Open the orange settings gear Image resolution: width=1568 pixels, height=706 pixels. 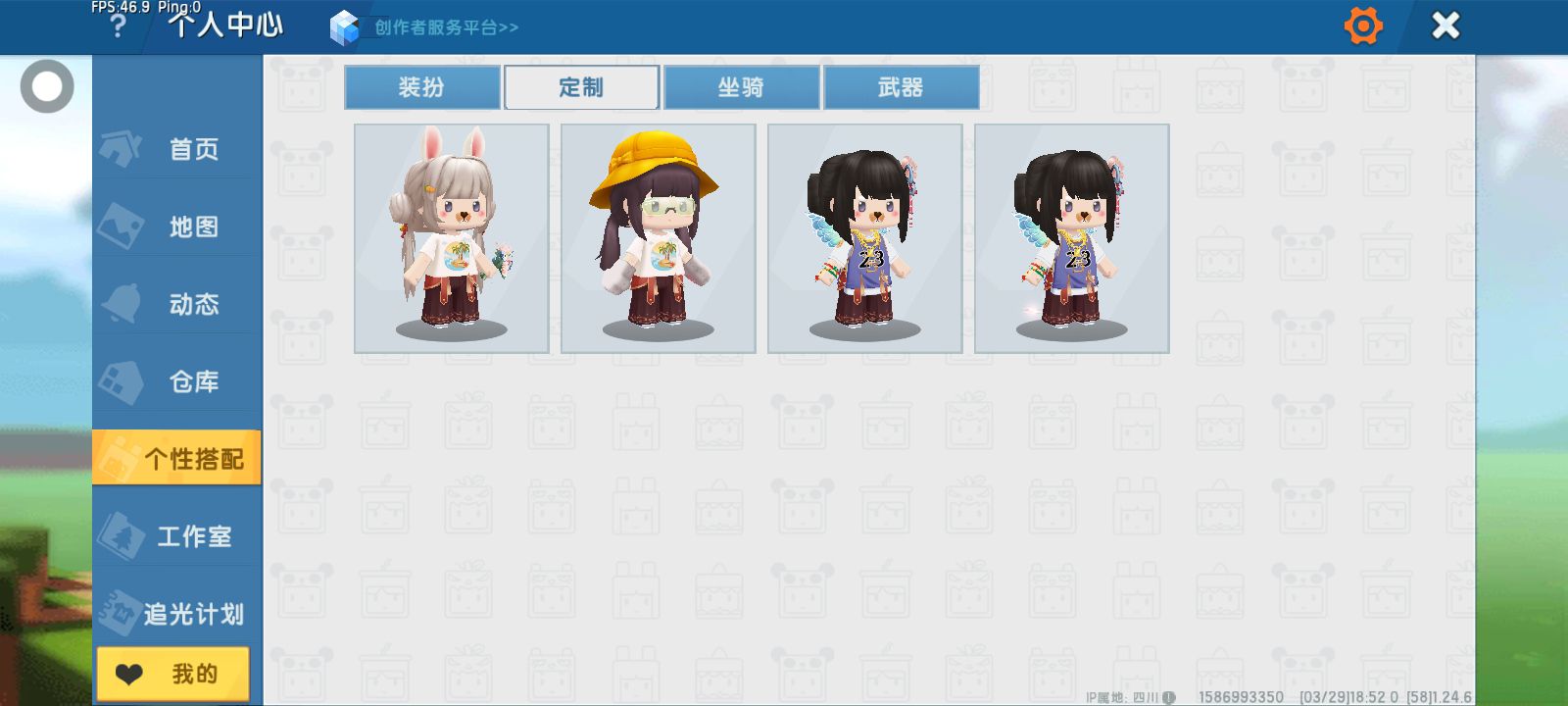coord(1363,25)
